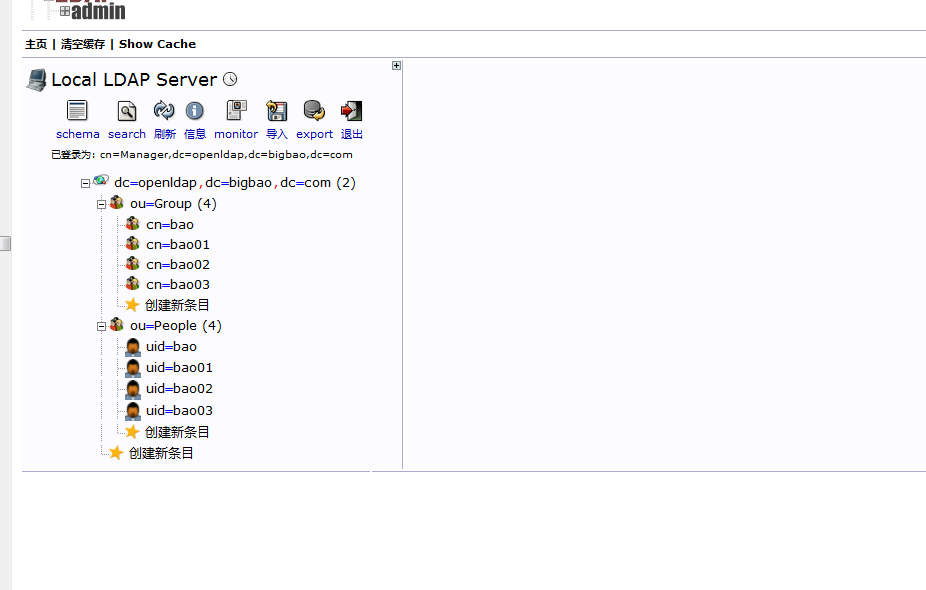The image size is (926, 590).
Task: Click the schema text link
Action: click(x=77, y=134)
